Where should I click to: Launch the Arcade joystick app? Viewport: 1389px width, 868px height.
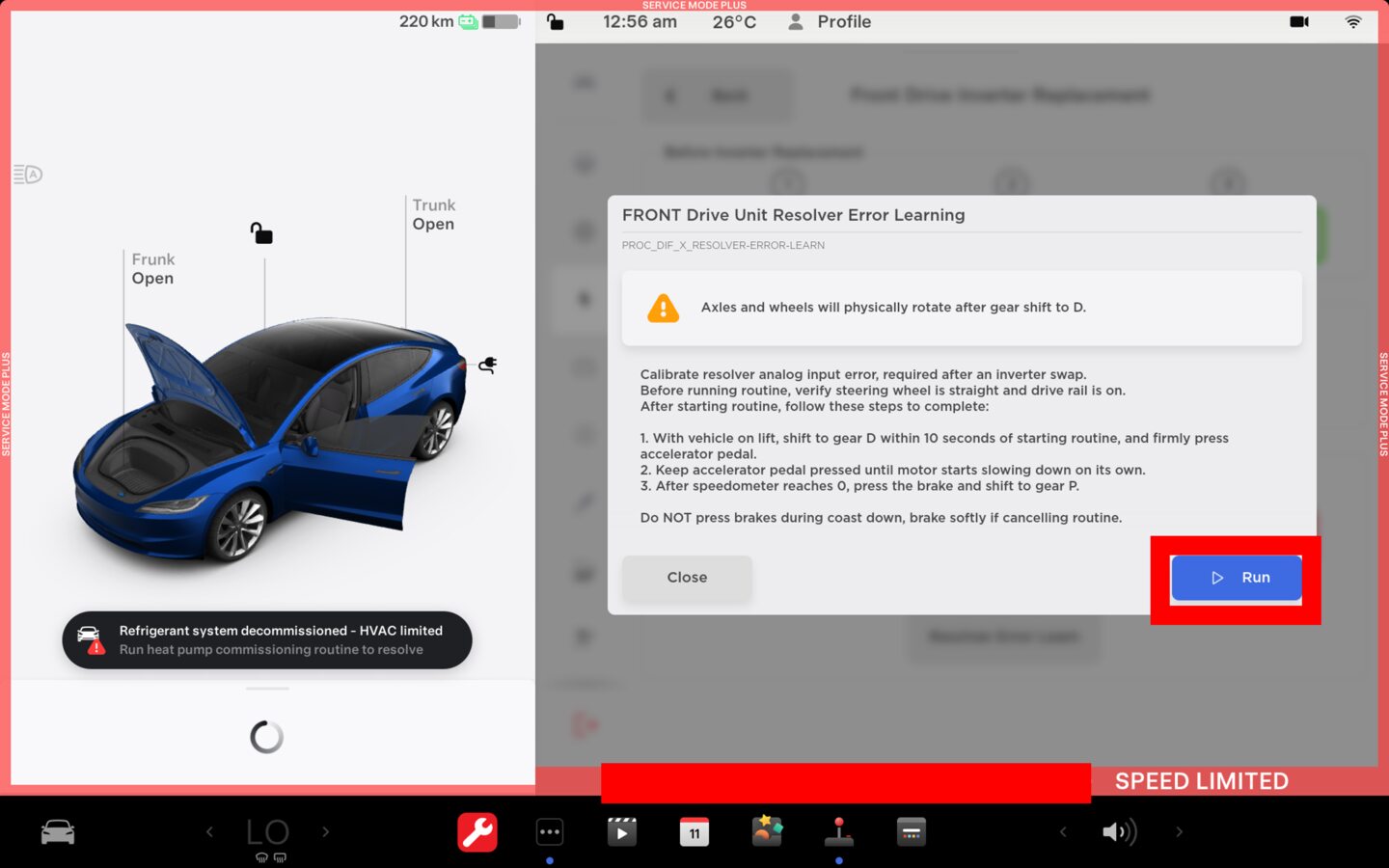coord(839,832)
